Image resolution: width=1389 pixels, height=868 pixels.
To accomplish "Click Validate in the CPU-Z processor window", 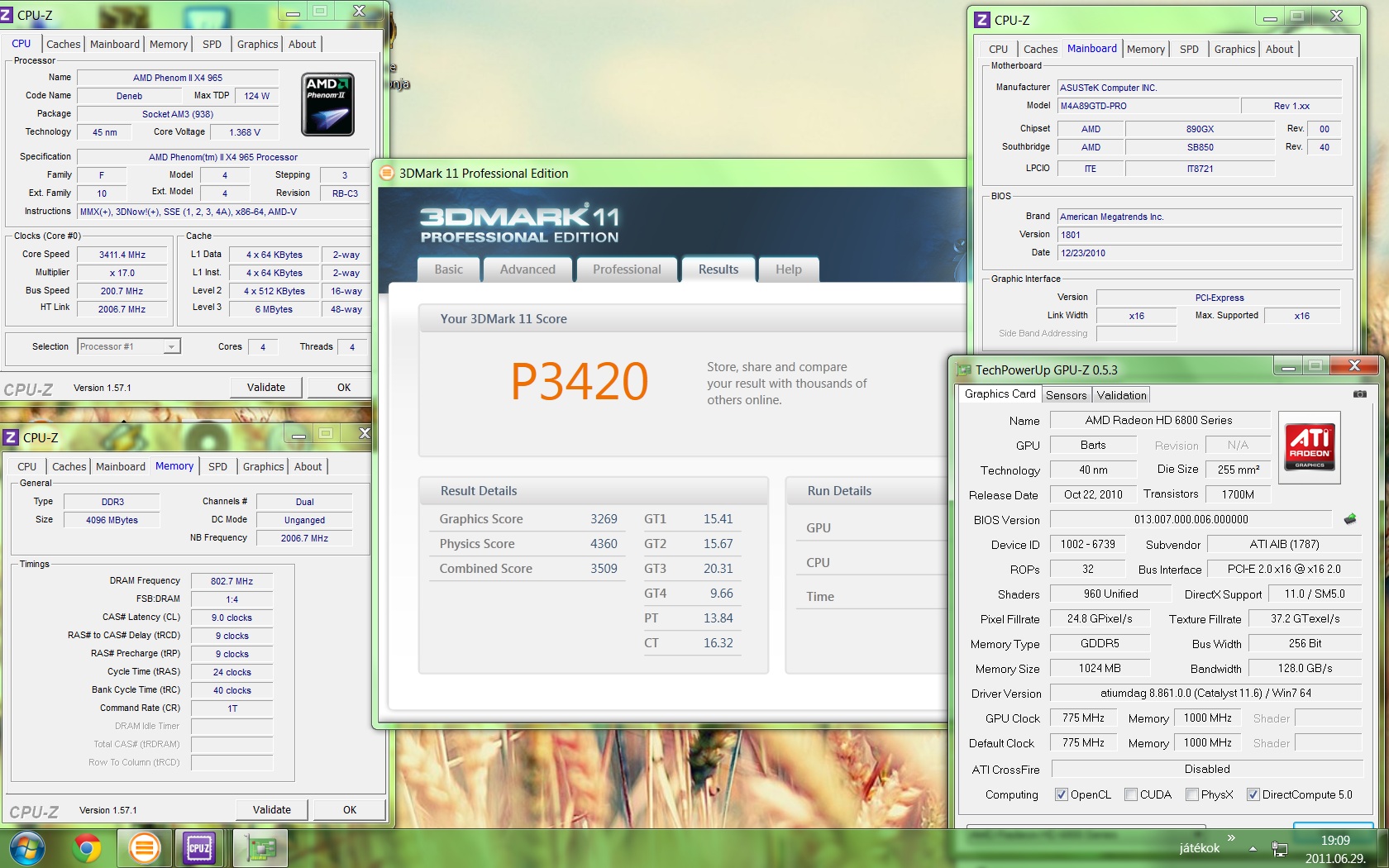I will pyautogui.click(x=266, y=388).
